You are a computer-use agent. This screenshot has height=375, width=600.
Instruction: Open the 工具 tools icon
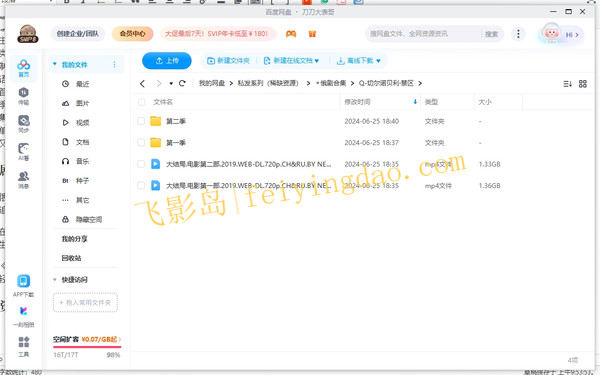point(24,346)
